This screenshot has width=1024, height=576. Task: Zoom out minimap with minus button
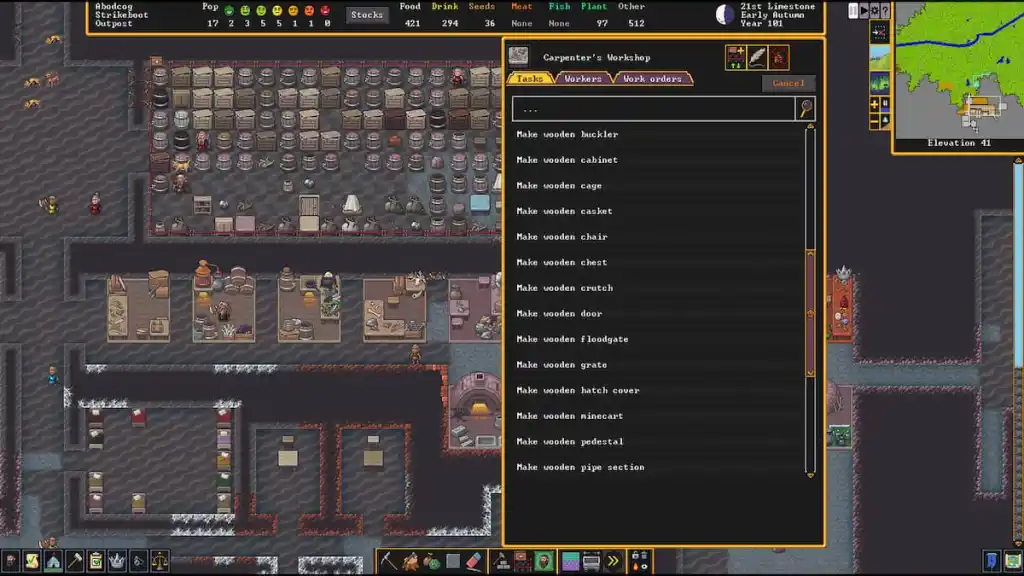[x=874, y=122]
